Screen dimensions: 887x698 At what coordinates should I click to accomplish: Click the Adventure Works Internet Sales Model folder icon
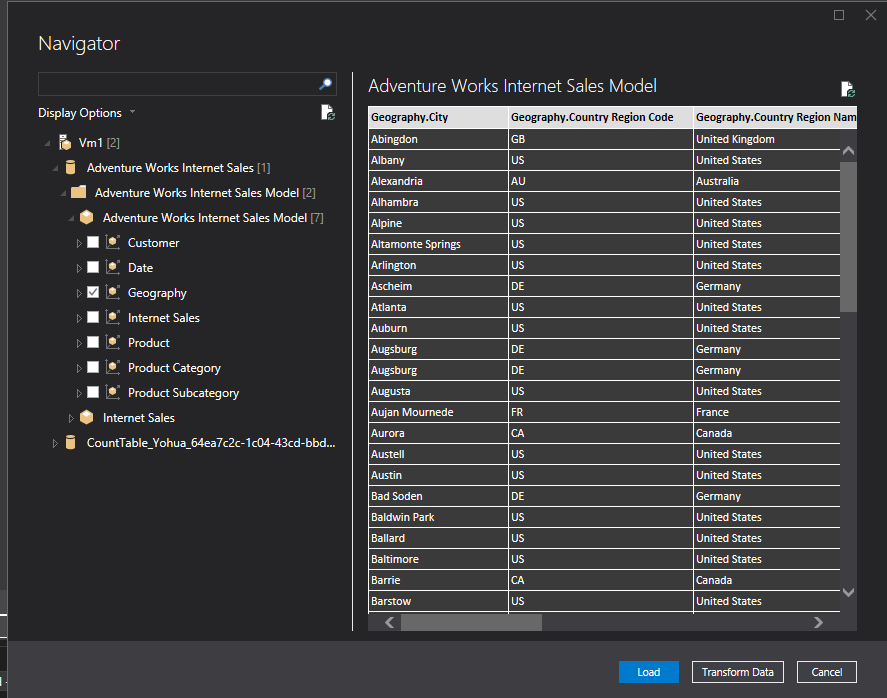(x=79, y=192)
